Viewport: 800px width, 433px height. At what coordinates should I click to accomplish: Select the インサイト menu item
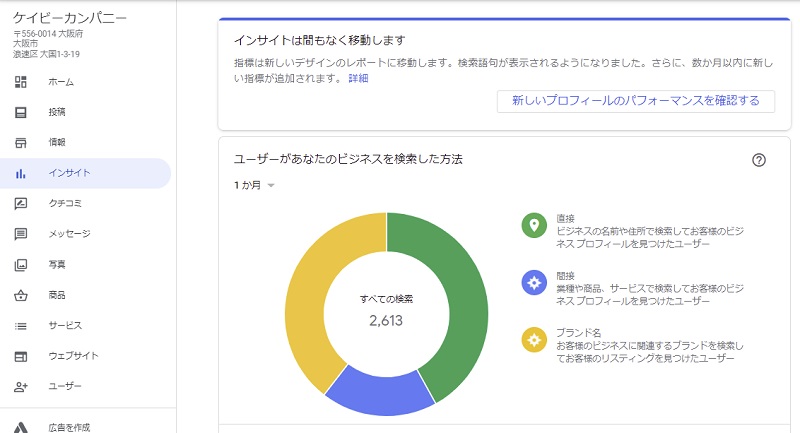[69, 173]
